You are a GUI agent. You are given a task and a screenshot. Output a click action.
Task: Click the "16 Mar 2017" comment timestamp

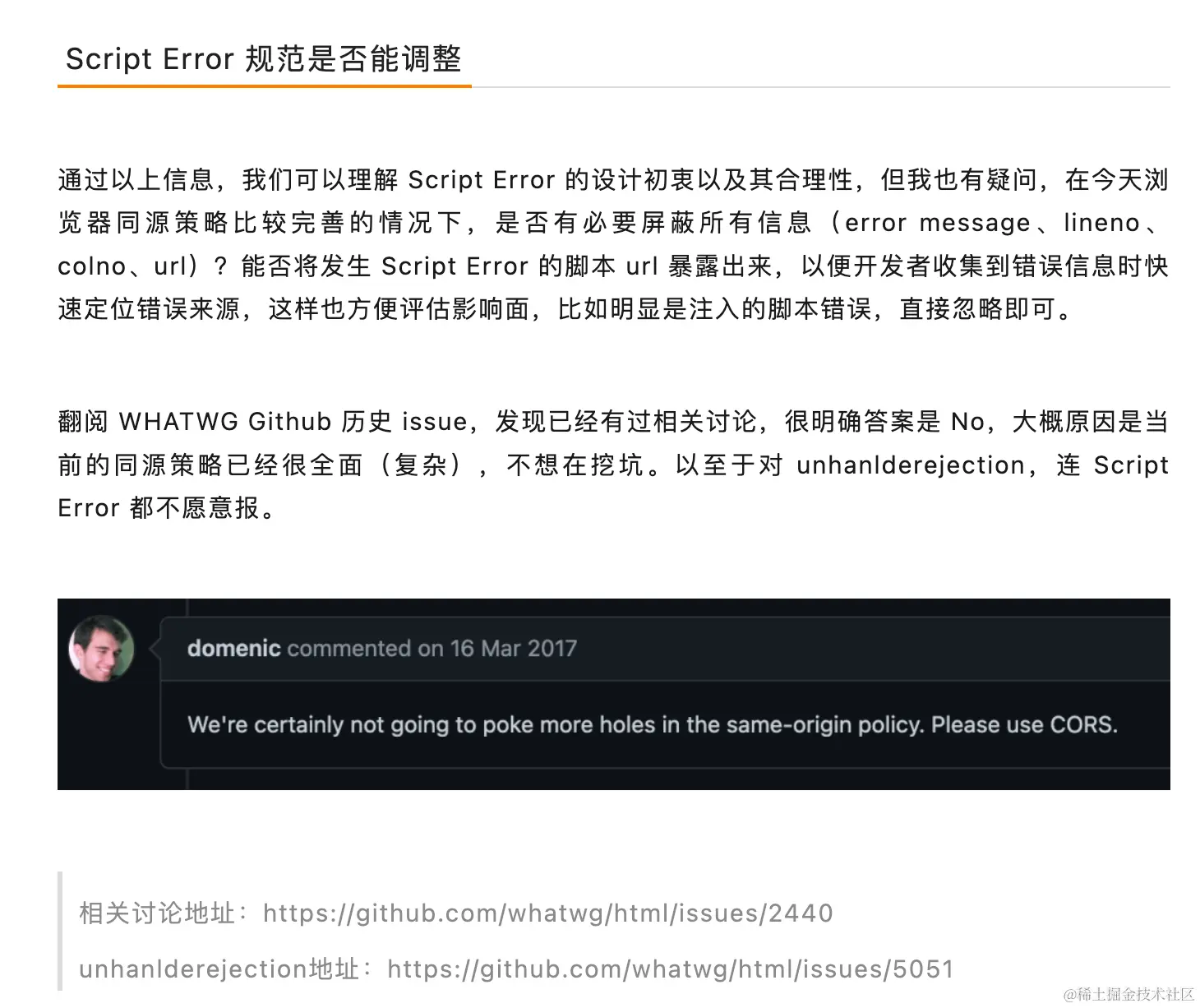point(513,648)
